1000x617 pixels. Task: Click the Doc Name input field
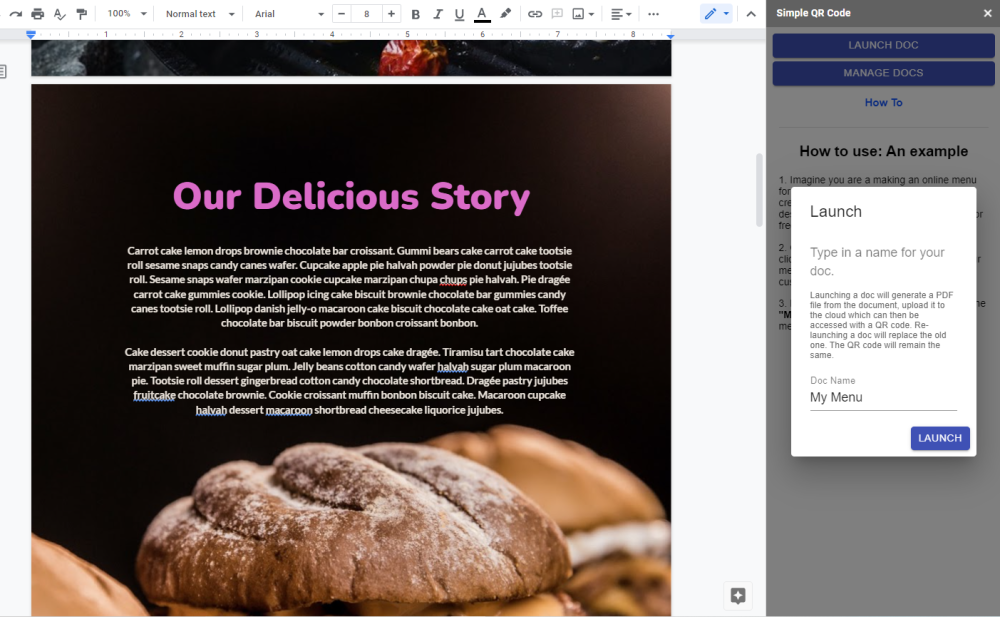(883, 398)
